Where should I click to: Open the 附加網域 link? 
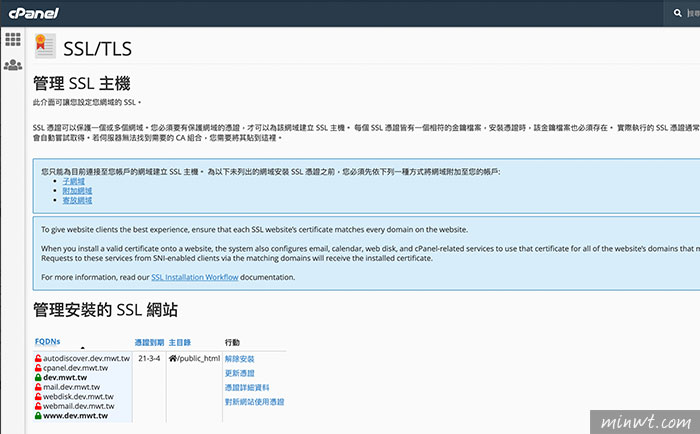pyautogui.click(x=77, y=191)
